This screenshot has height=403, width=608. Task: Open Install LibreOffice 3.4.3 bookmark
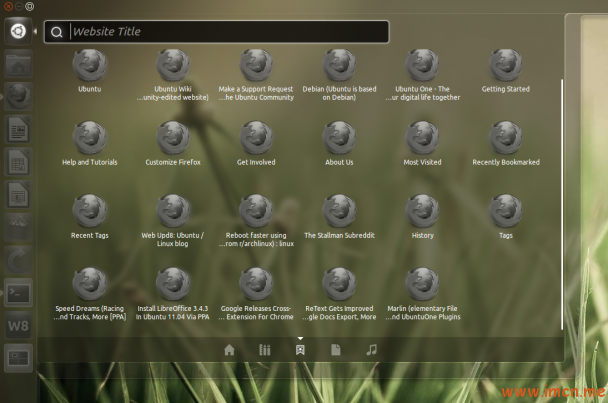[173, 294]
